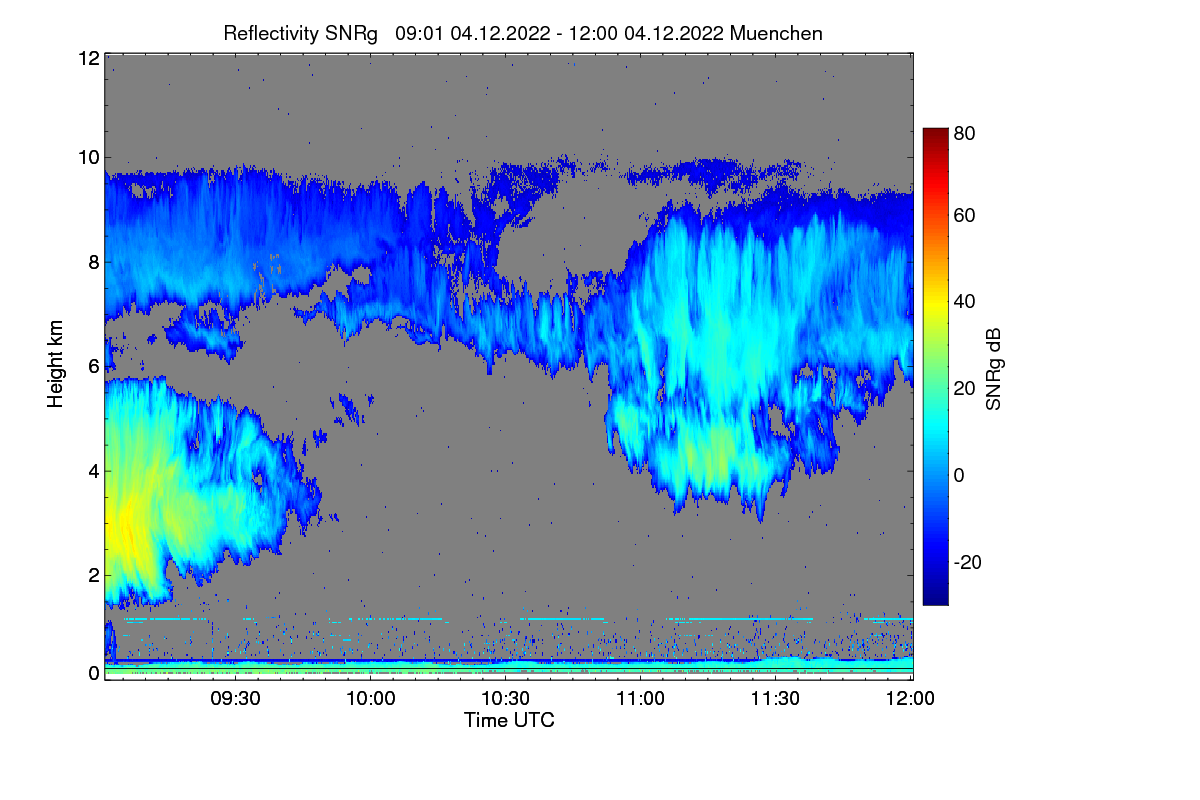Click the "10:30" time tick label

pos(506,699)
